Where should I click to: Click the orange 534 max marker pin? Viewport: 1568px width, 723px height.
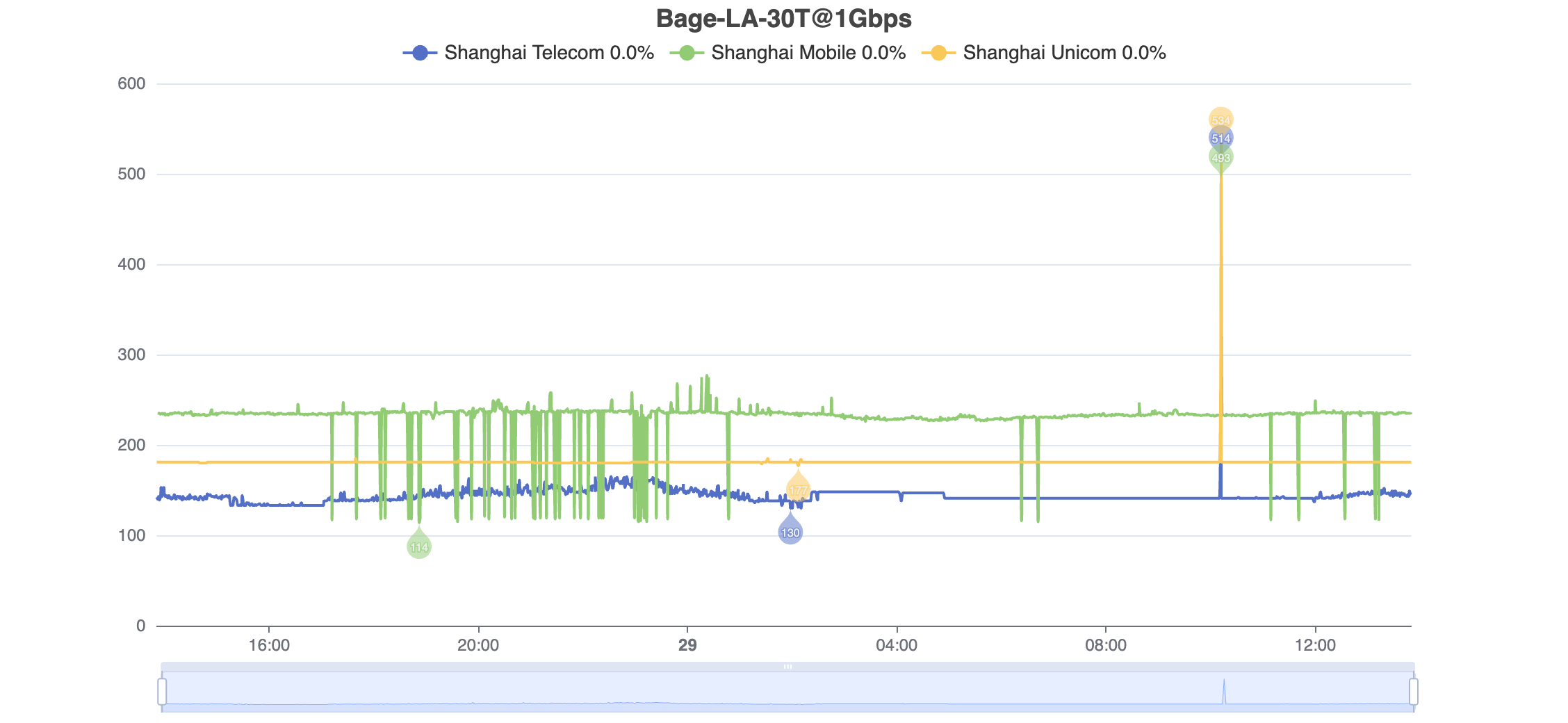point(1220,120)
